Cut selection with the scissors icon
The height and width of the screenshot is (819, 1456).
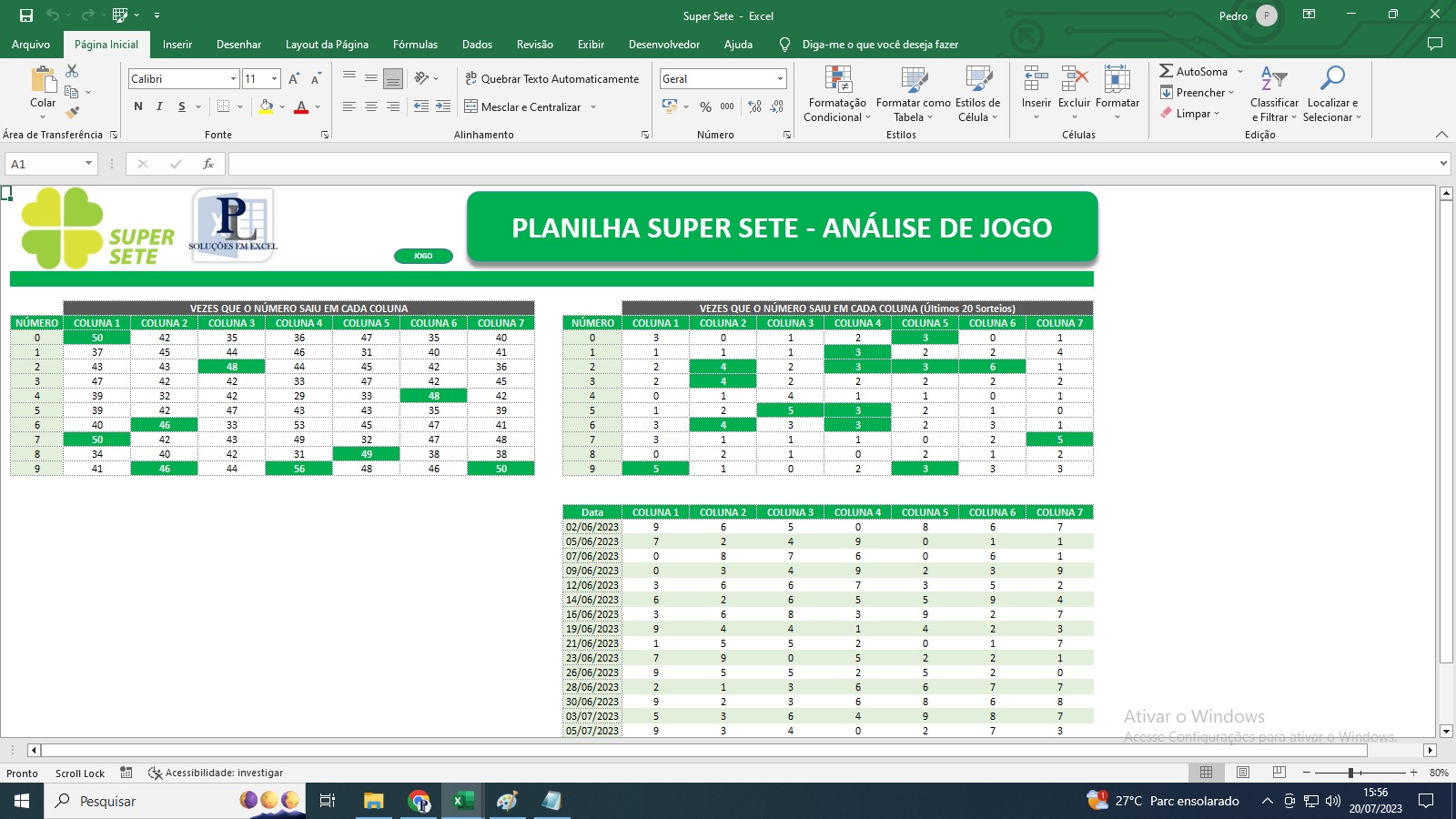72,71
